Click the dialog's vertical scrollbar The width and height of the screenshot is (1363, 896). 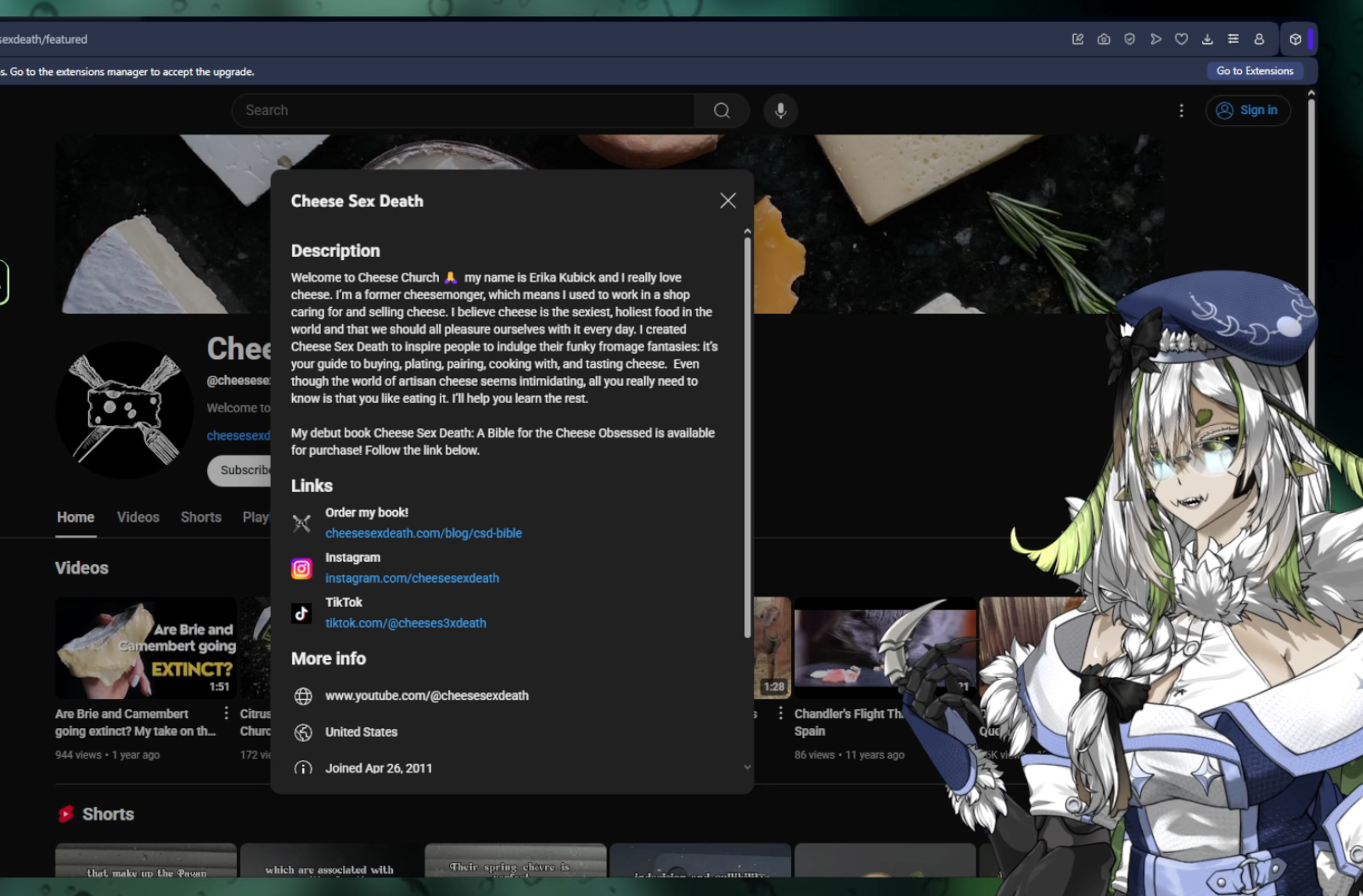click(747, 437)
